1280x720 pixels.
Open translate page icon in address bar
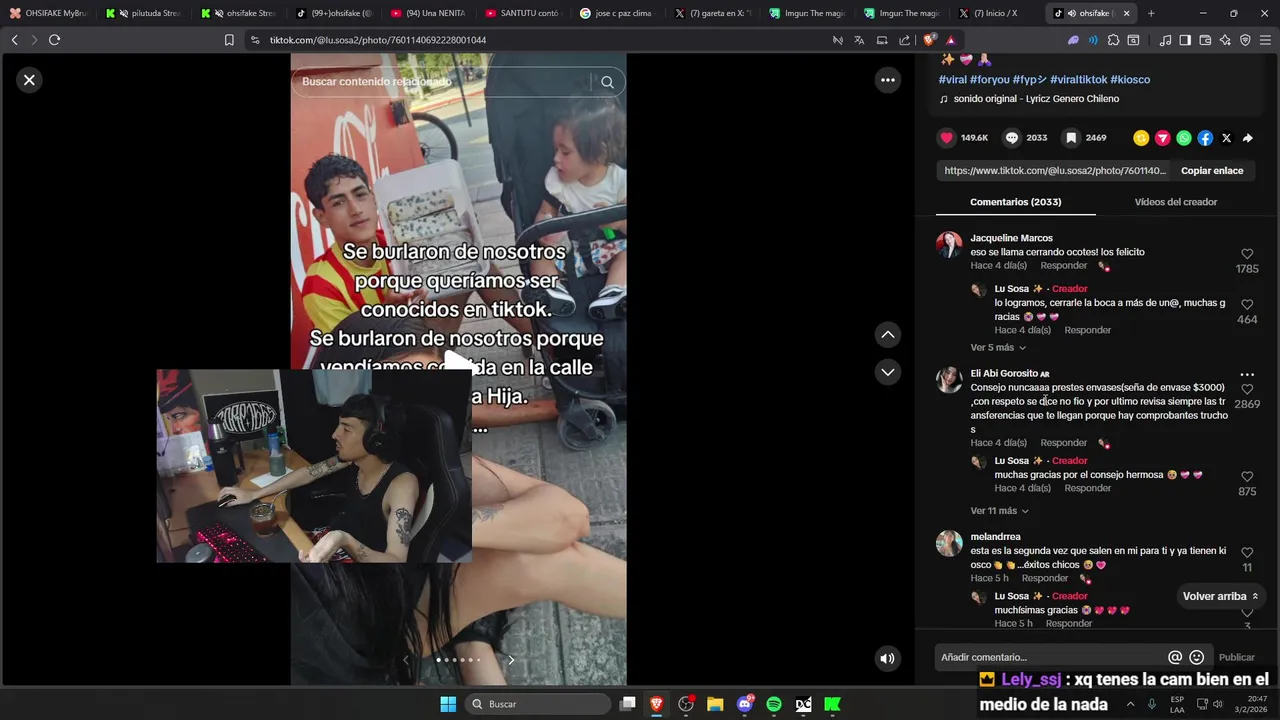859,40
